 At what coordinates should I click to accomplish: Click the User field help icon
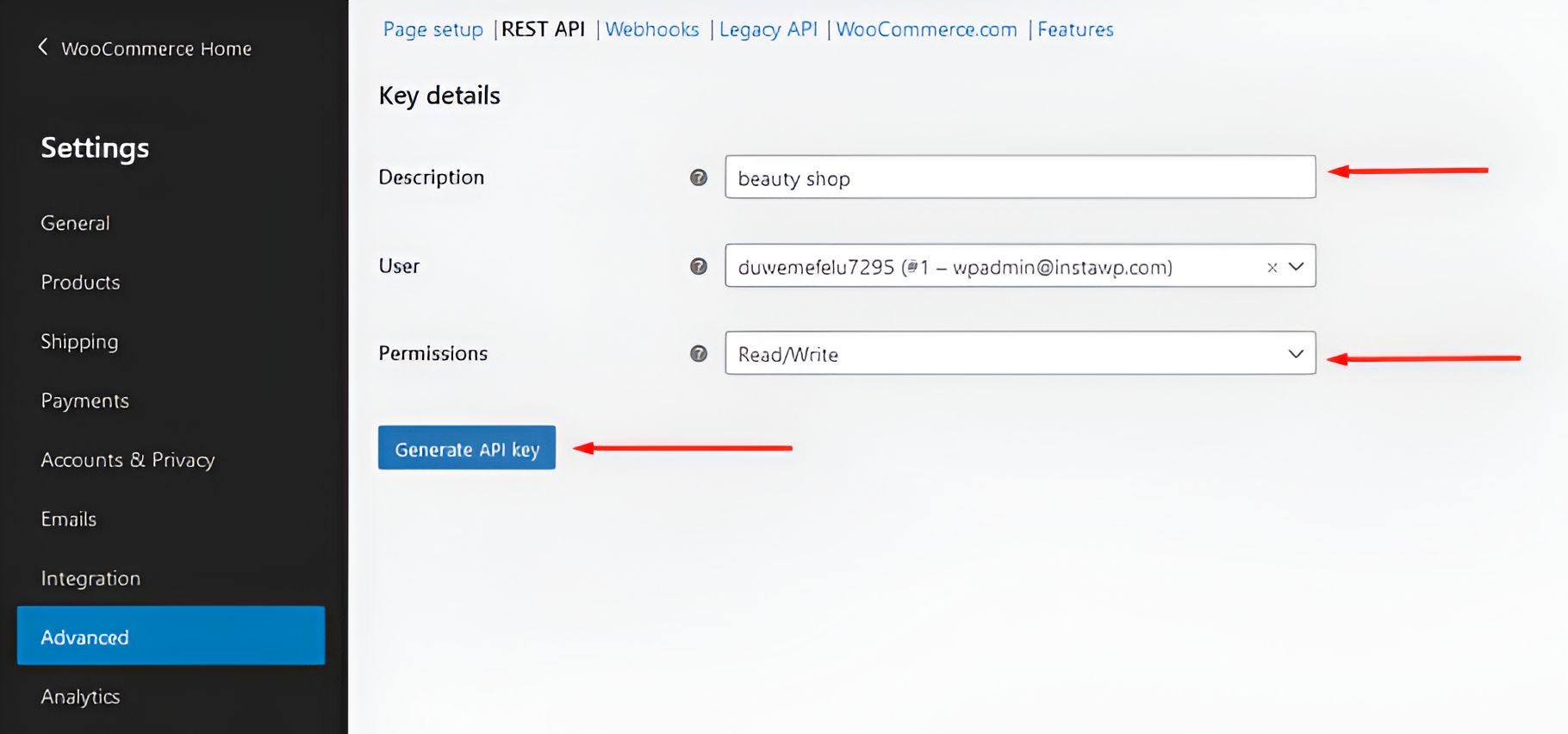tap(699, 266)
